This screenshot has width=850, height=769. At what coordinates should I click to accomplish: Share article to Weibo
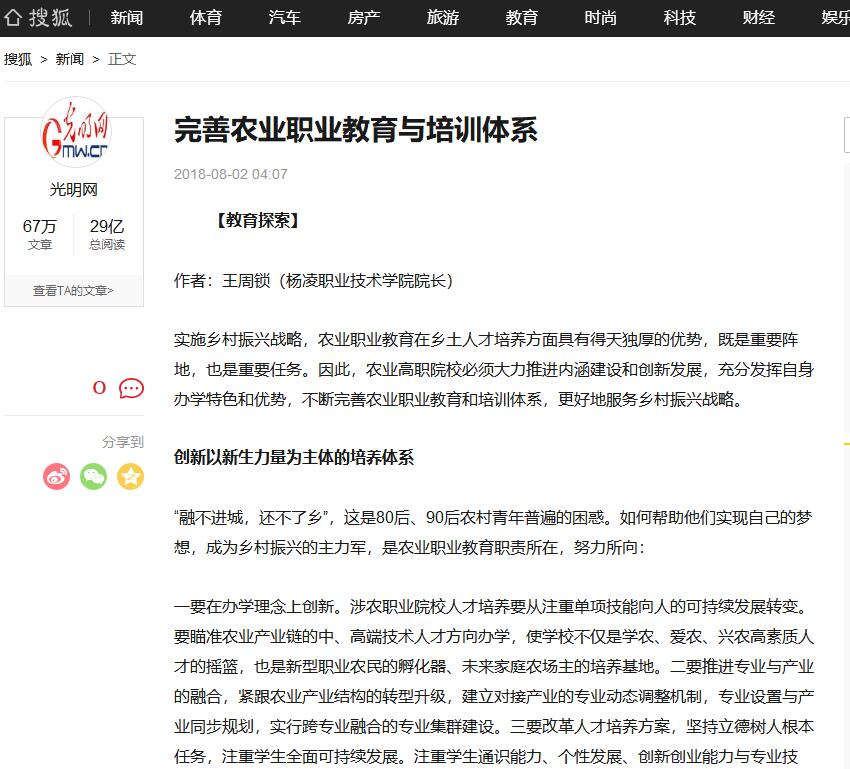click(57, 476)
